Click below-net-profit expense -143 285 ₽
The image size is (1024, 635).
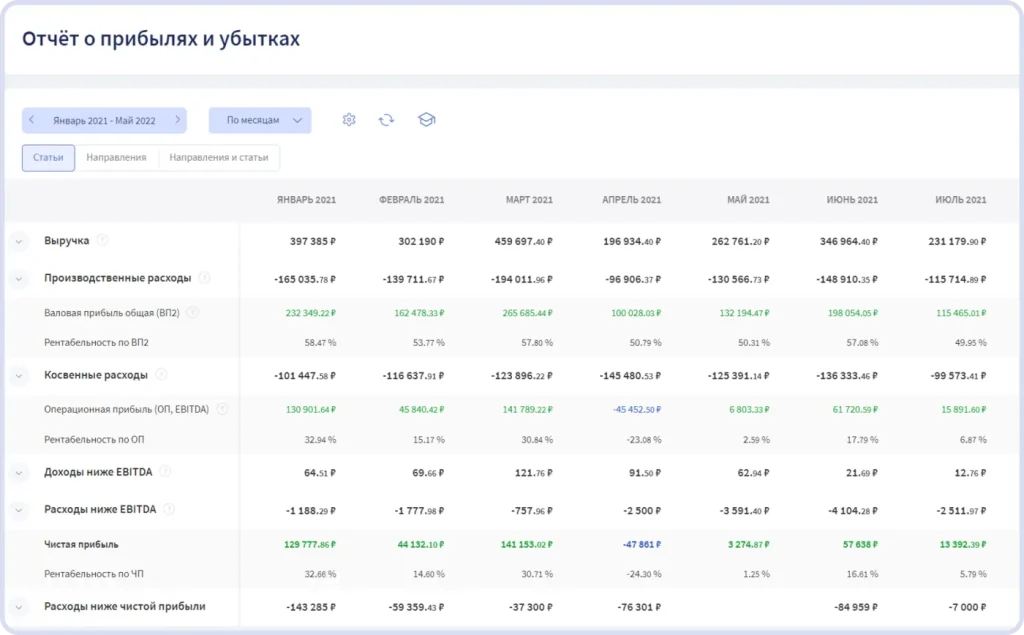click(311, 608)
